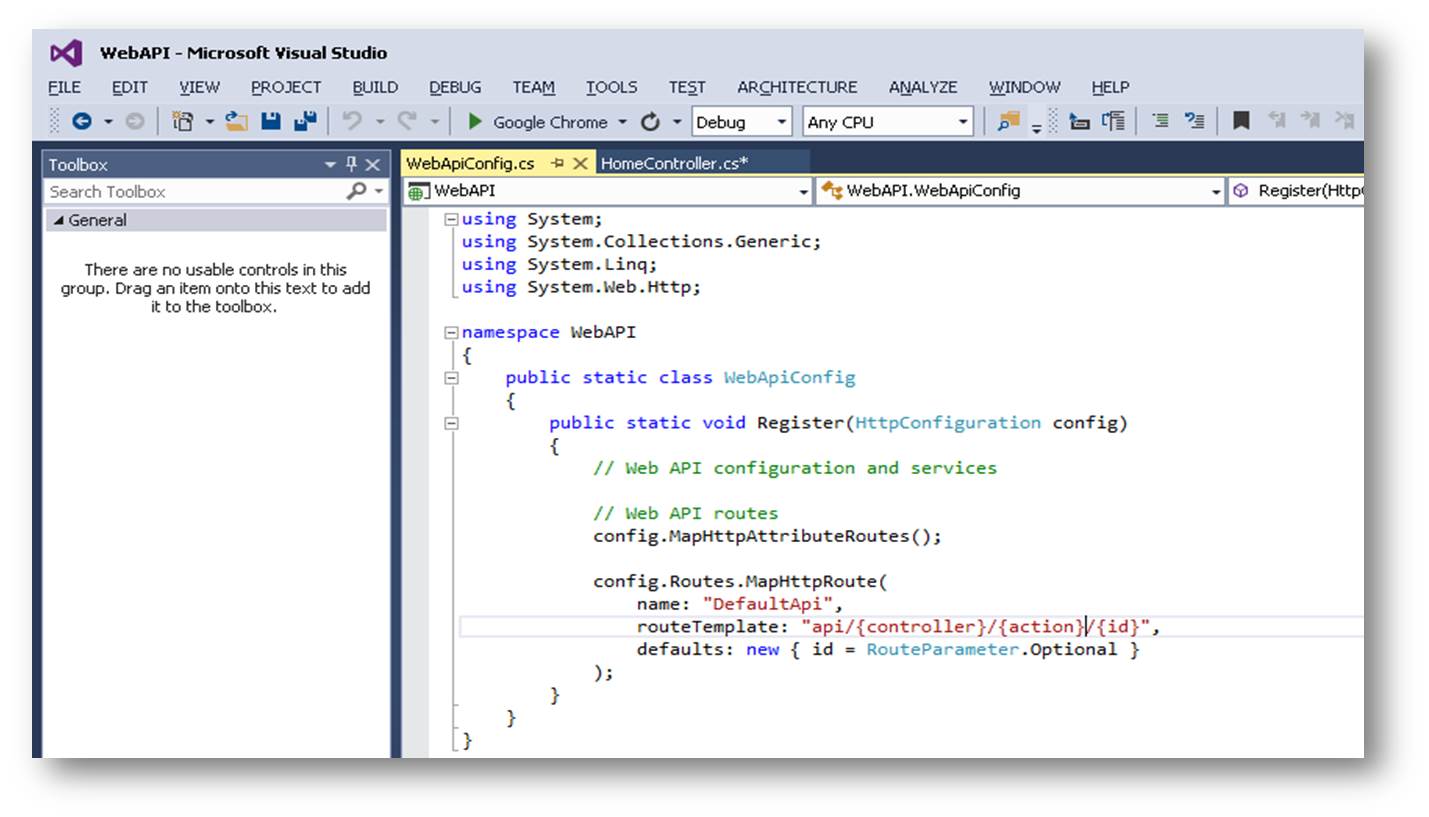Open the DEBUG menu

click(x=456, y=87)
